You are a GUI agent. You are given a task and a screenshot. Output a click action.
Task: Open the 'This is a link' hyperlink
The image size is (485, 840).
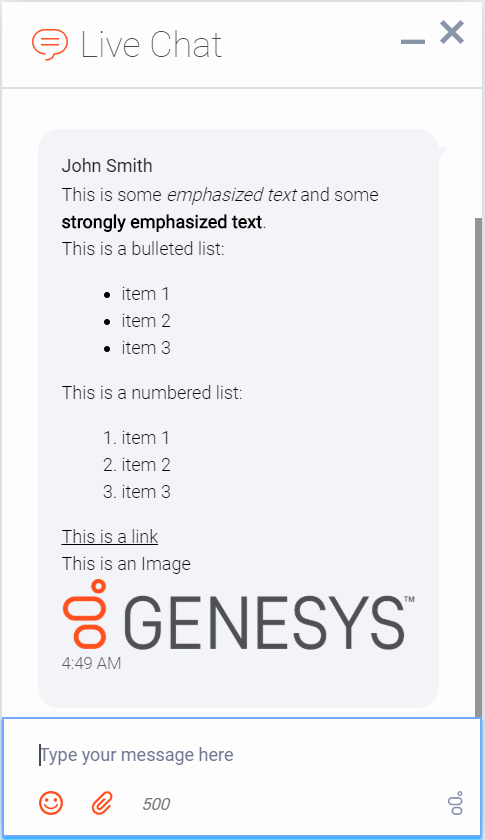[x=110, y=536]
